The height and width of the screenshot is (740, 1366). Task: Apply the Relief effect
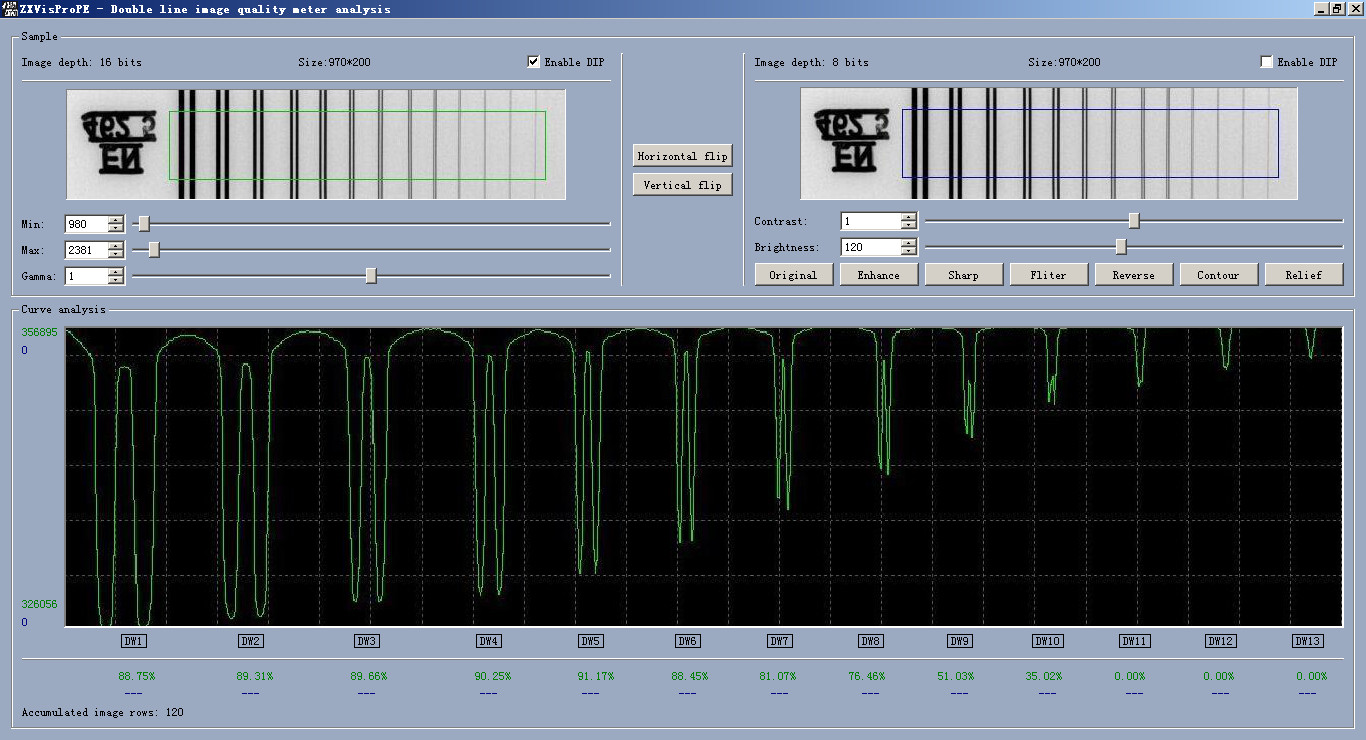point(1303,275)
